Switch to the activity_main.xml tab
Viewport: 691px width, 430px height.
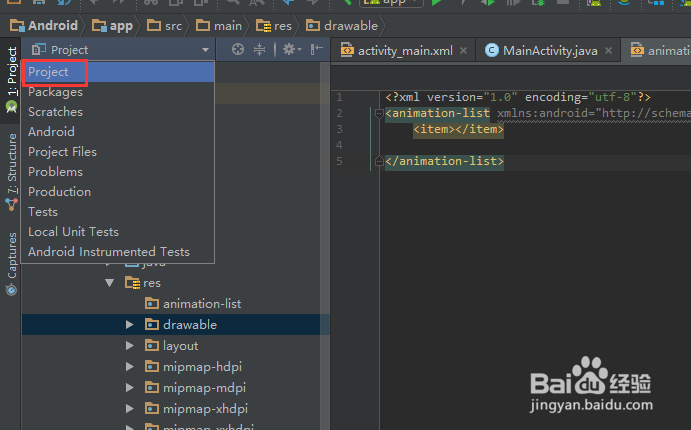click(x=403, y=51)
